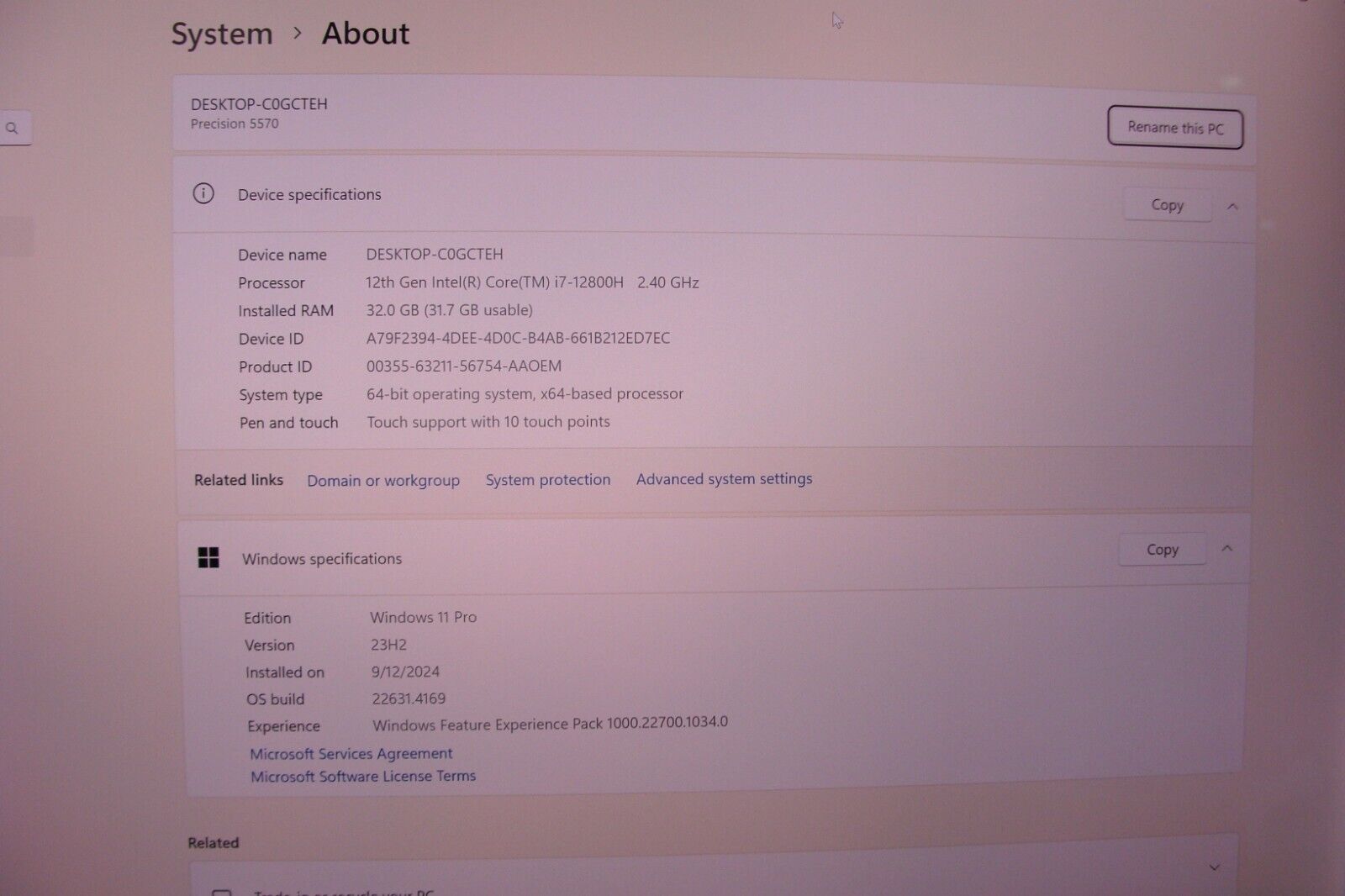Select the Precision 5570 model text
Viewport: 1345px width, 896px height.
pyautogui.click(x=235, y=124)
